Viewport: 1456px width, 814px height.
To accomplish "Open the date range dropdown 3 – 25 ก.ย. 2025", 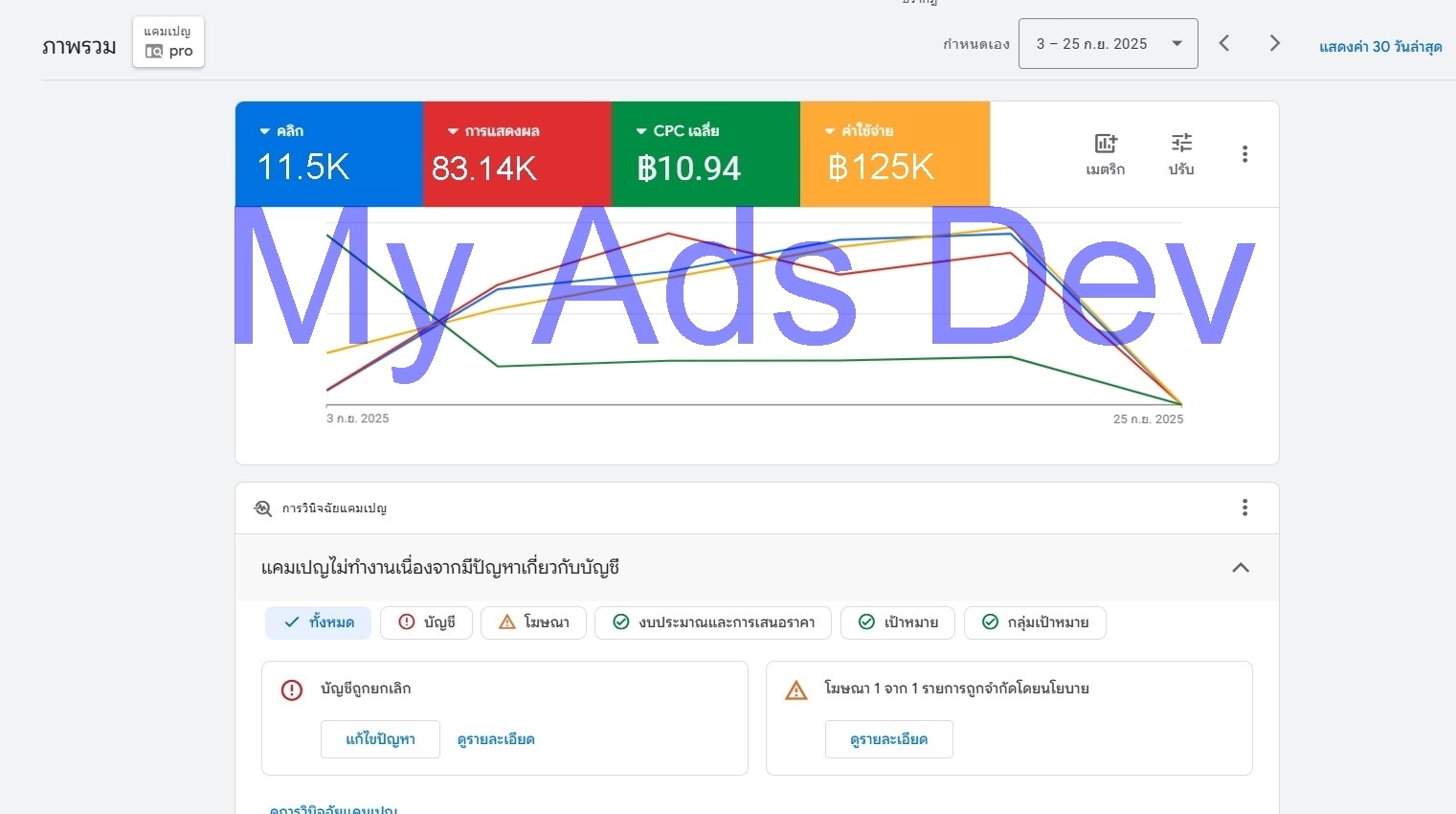I will 1108,44.
